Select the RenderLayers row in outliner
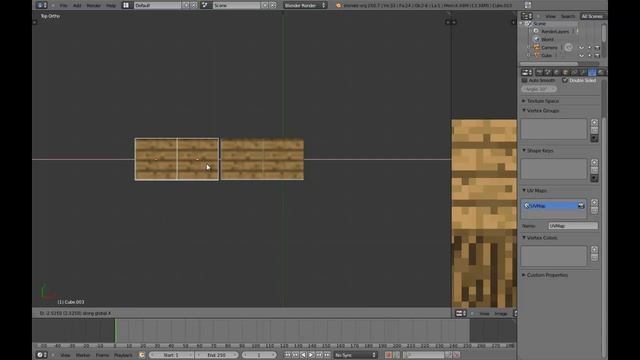The width and height of the screenshot is (640, 360). pyautogui.click(x=555, y=31)
